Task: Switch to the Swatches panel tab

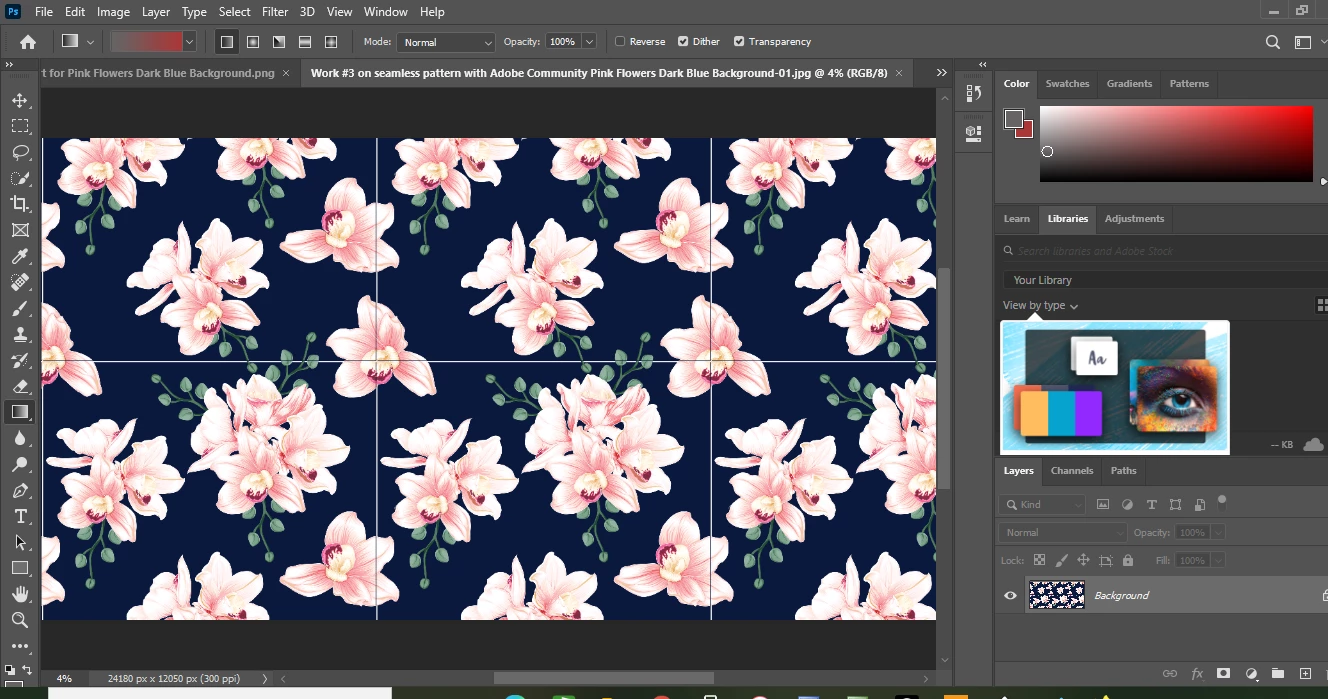Action: coord(1067,84)
